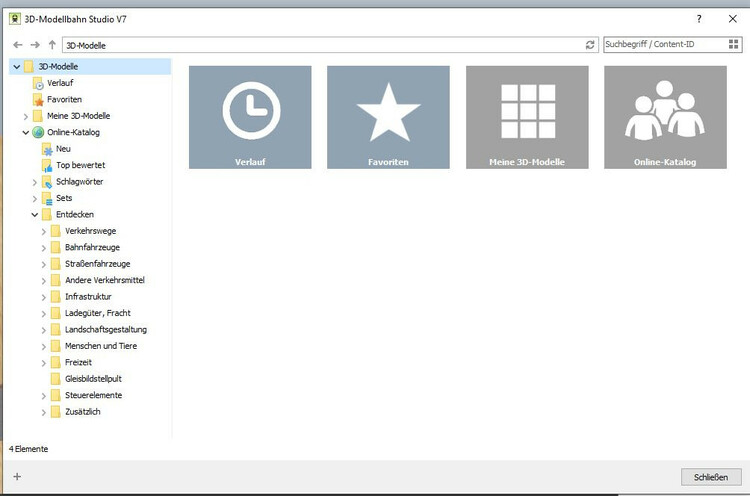The width and height of the screenshot is (750, 496).
Task: Click the Gleisbildstellpult folder icon
Action: [x=55, y=379]
